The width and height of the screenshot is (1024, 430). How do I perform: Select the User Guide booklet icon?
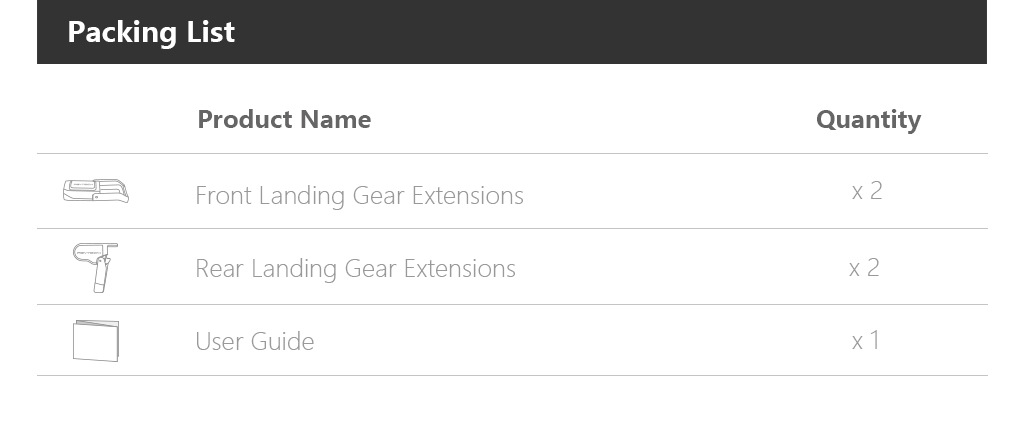click(x=96, y=340)
